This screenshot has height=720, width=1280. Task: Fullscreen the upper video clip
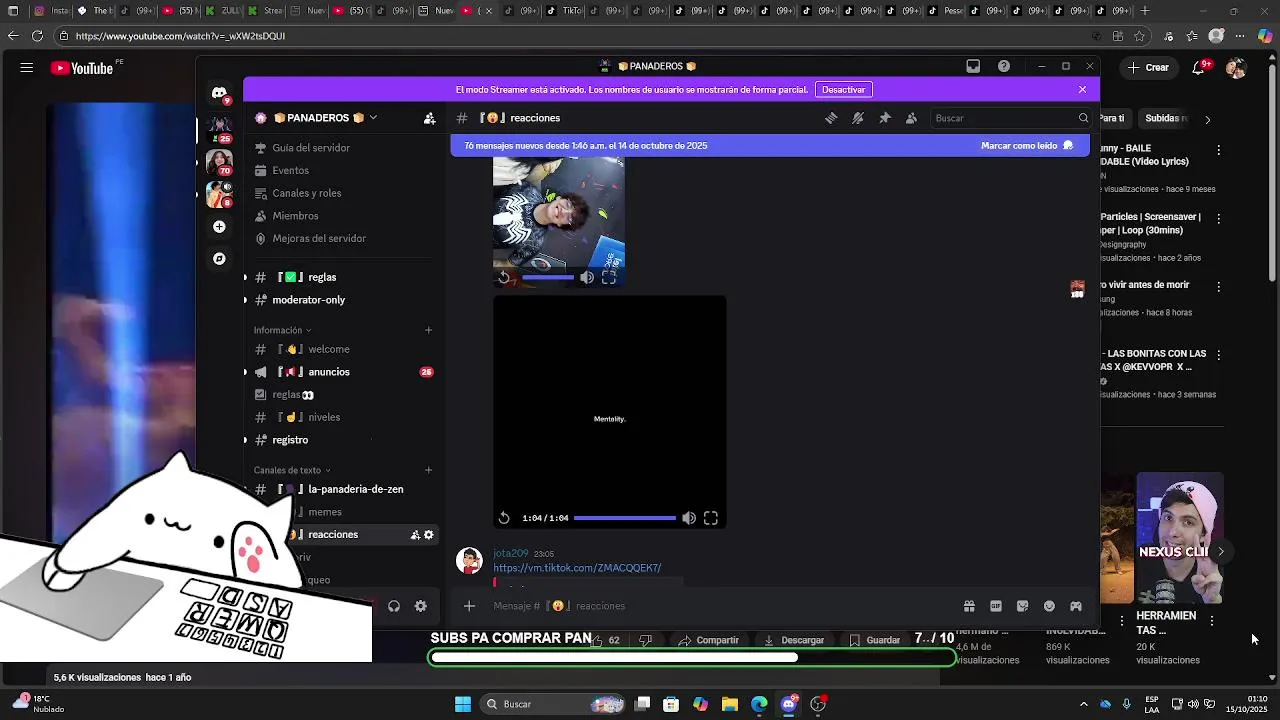[x=609, y=278]
